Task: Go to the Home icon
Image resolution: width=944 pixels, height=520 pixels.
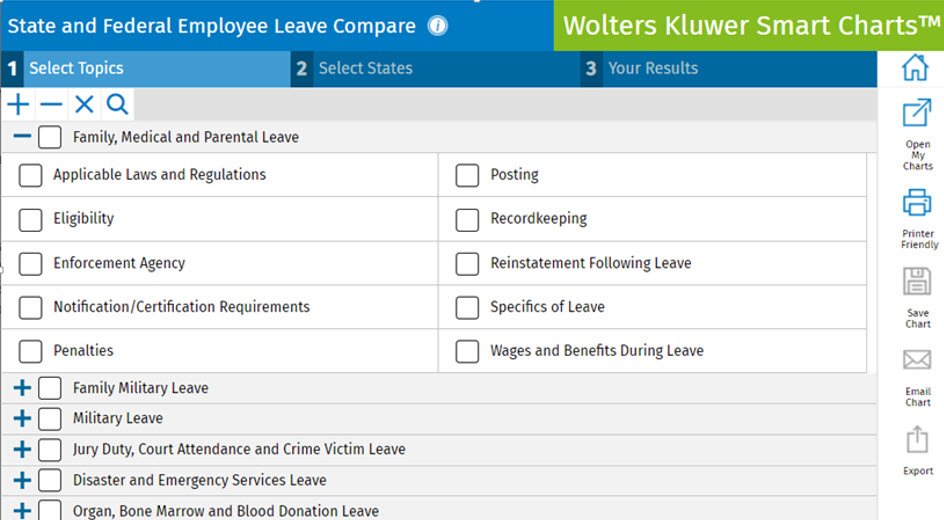Action: (x=916, y=68)
